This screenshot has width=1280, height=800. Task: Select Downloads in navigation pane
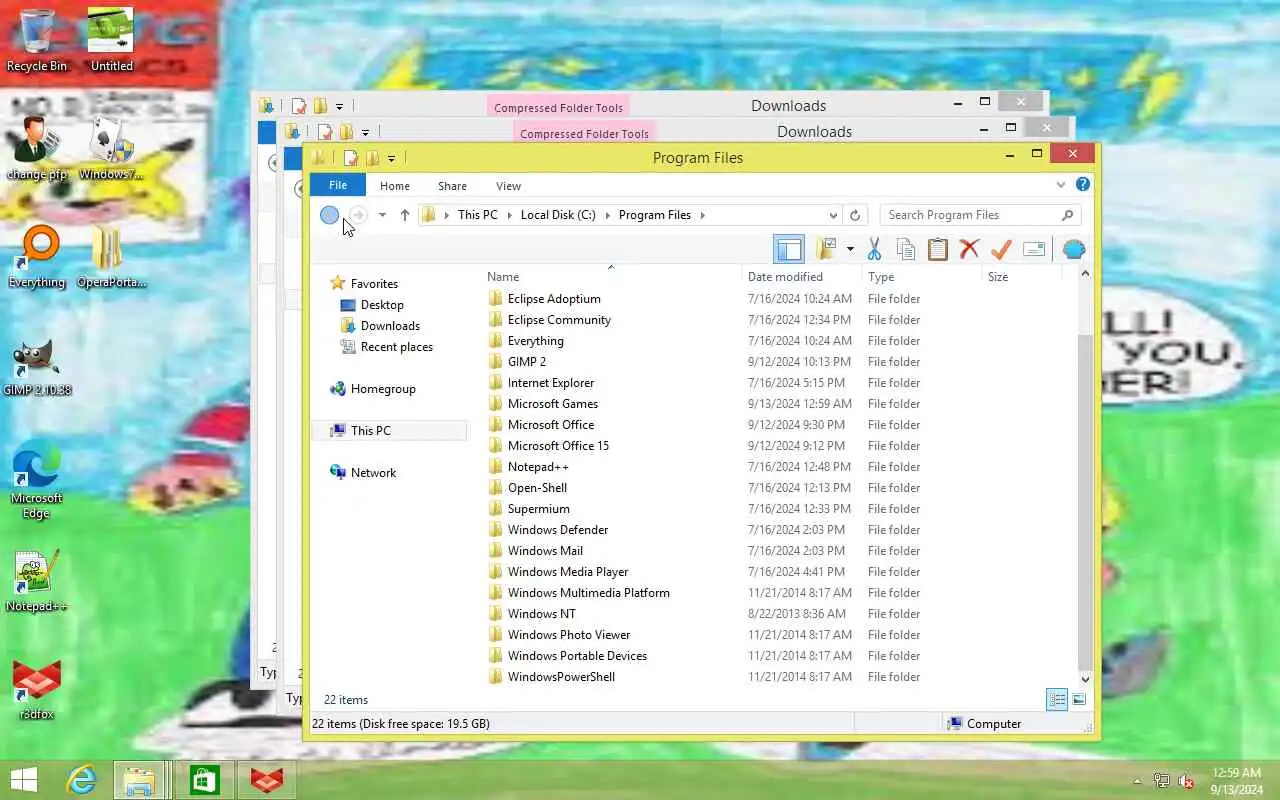[390, 326]
